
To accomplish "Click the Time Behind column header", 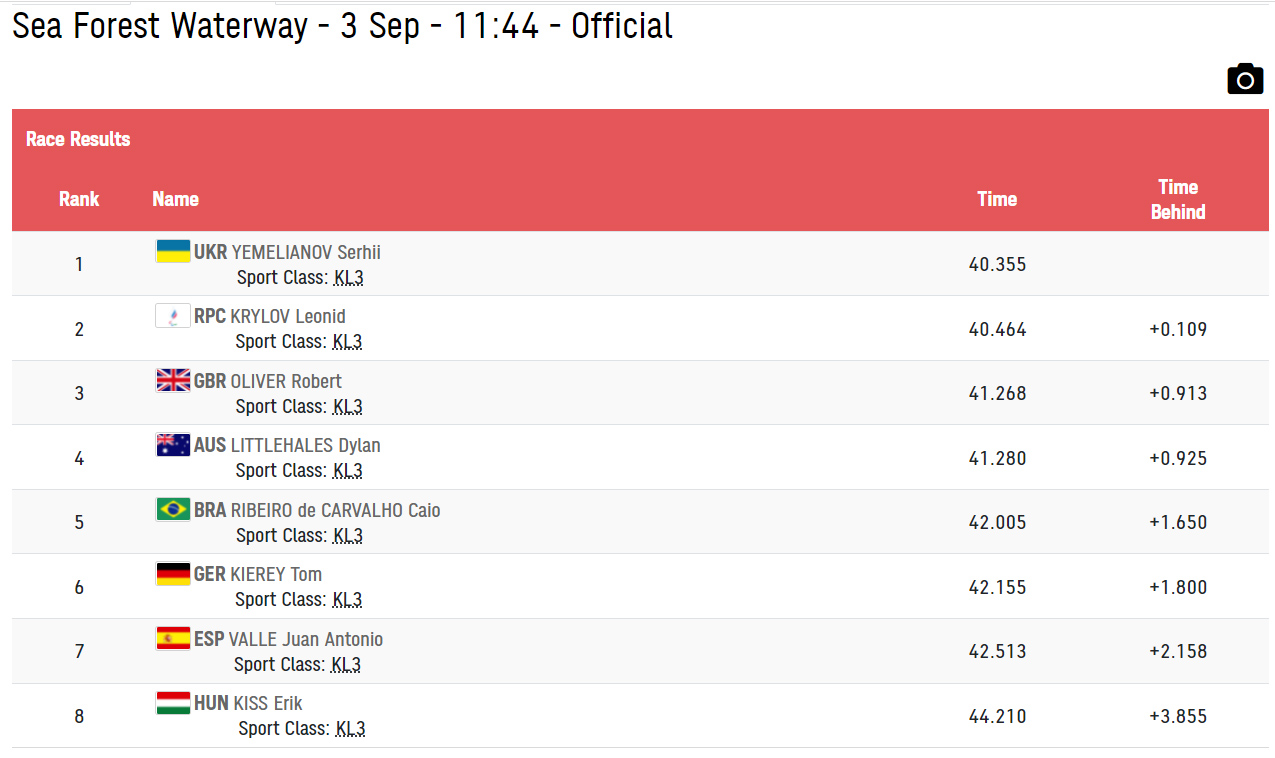I will [1178, 199].
